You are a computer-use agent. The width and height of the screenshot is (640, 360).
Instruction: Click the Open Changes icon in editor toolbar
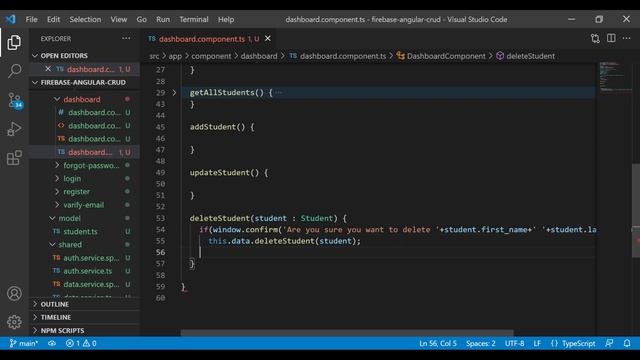(x=595, y=38)
